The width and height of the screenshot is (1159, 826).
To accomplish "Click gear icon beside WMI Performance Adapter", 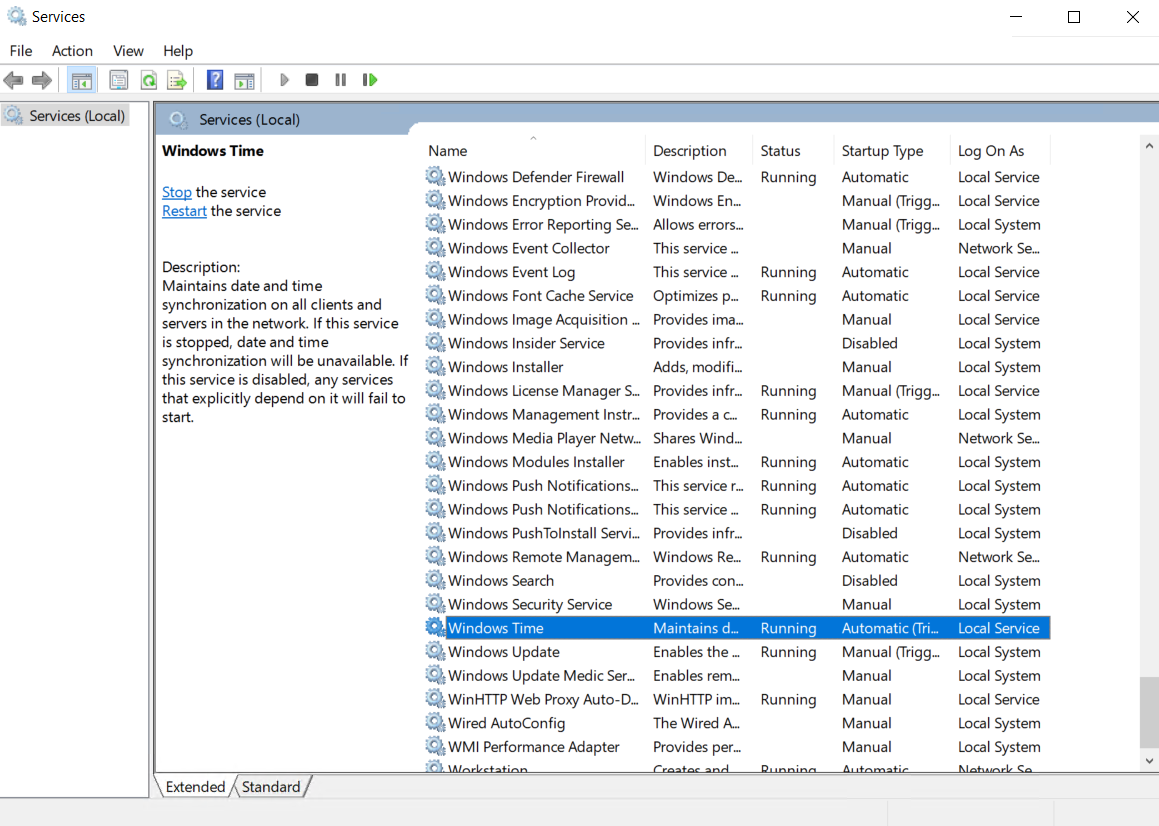I will [435, 746].
